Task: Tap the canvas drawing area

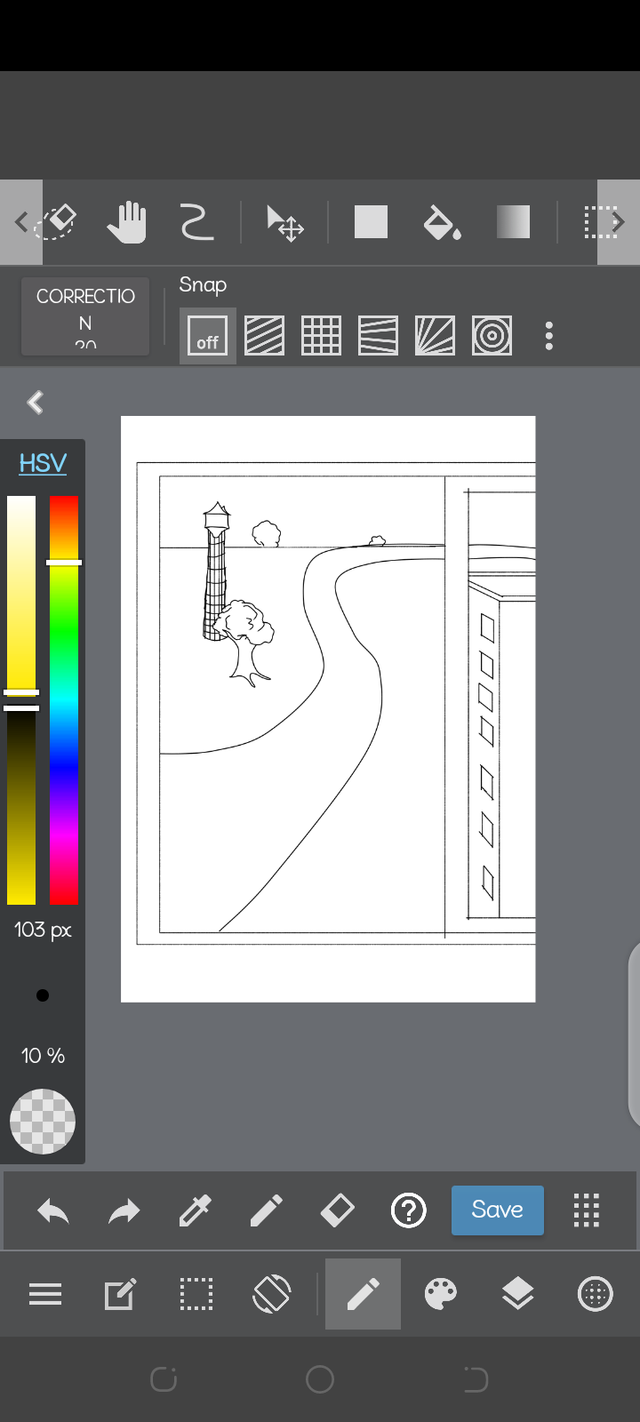Action: [x=328, y=709]
